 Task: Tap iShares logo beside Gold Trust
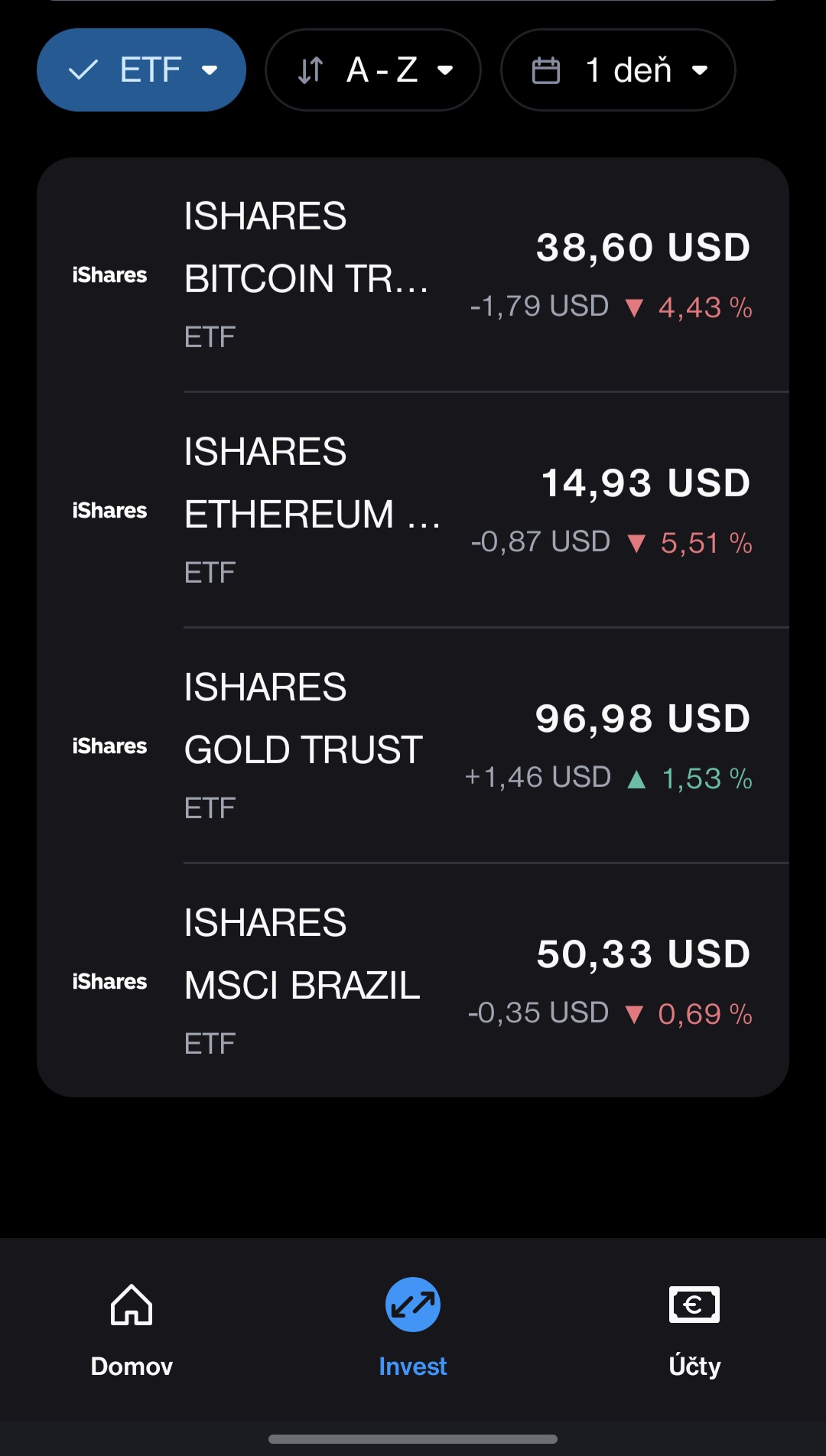pos(109,746)
